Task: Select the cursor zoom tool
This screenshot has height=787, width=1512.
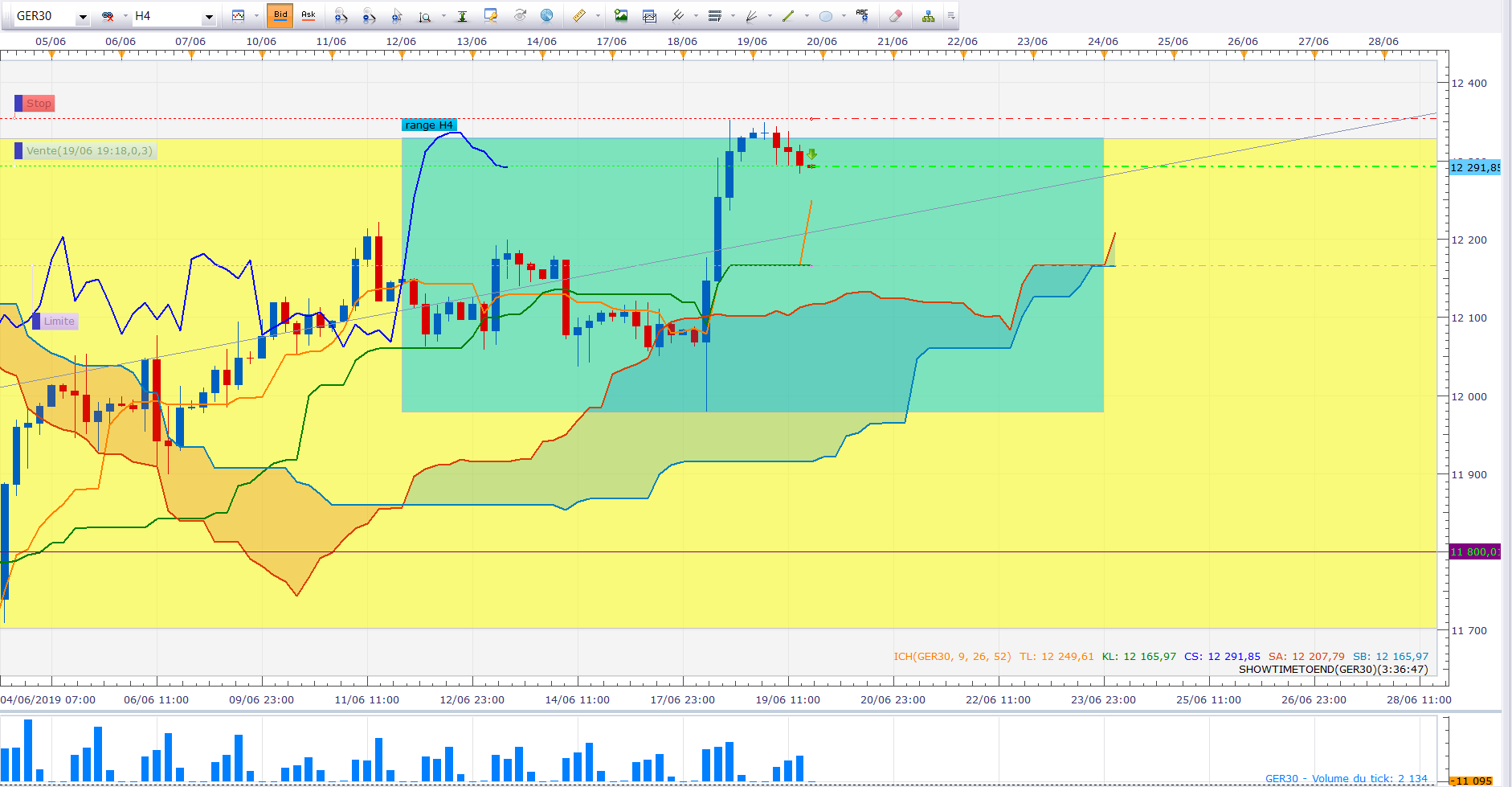Action: 398,16
